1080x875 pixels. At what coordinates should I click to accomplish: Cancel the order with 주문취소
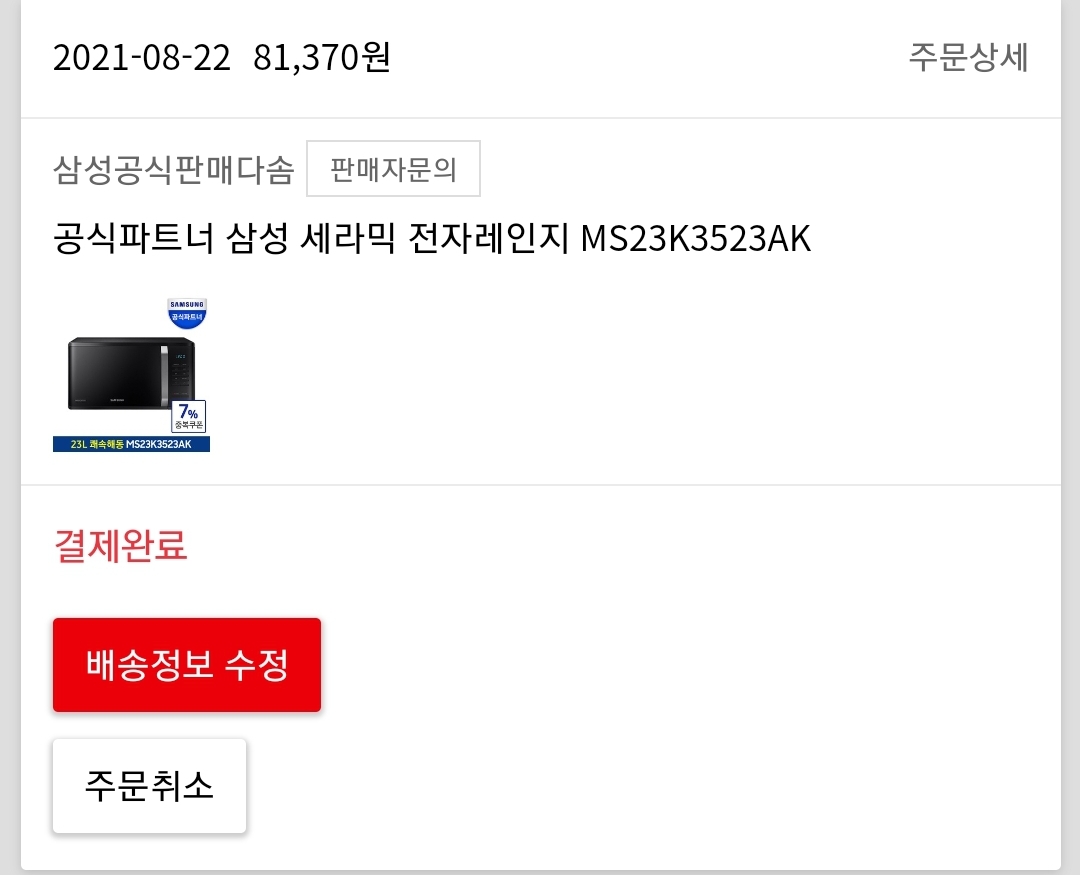149,786
